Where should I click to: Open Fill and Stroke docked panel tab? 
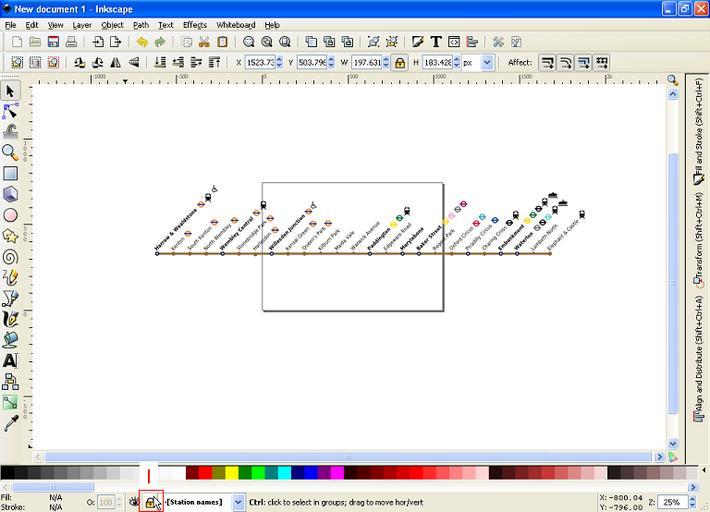pyautogui.click(x=699, y=131)
